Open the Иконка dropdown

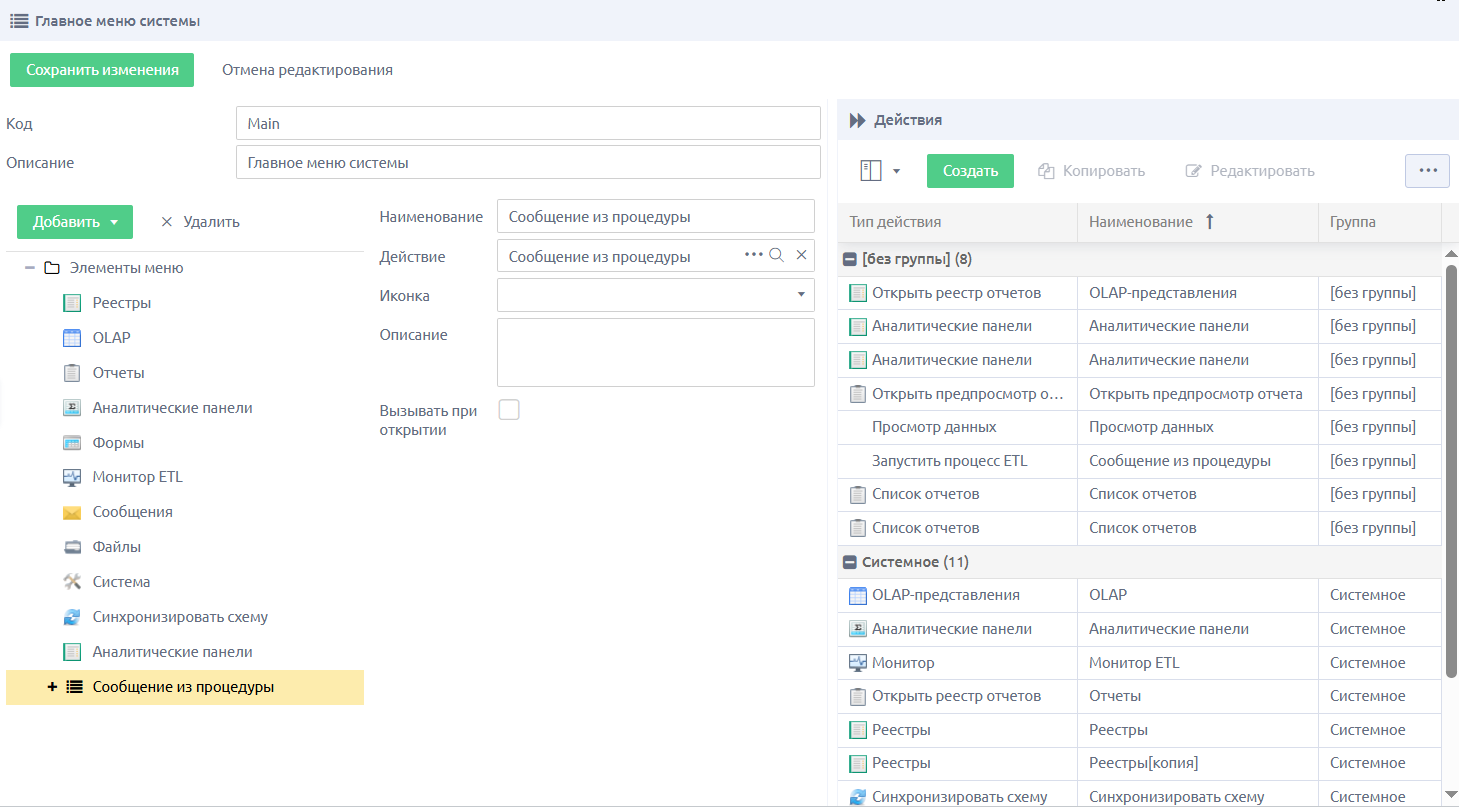tap(801, 295)
